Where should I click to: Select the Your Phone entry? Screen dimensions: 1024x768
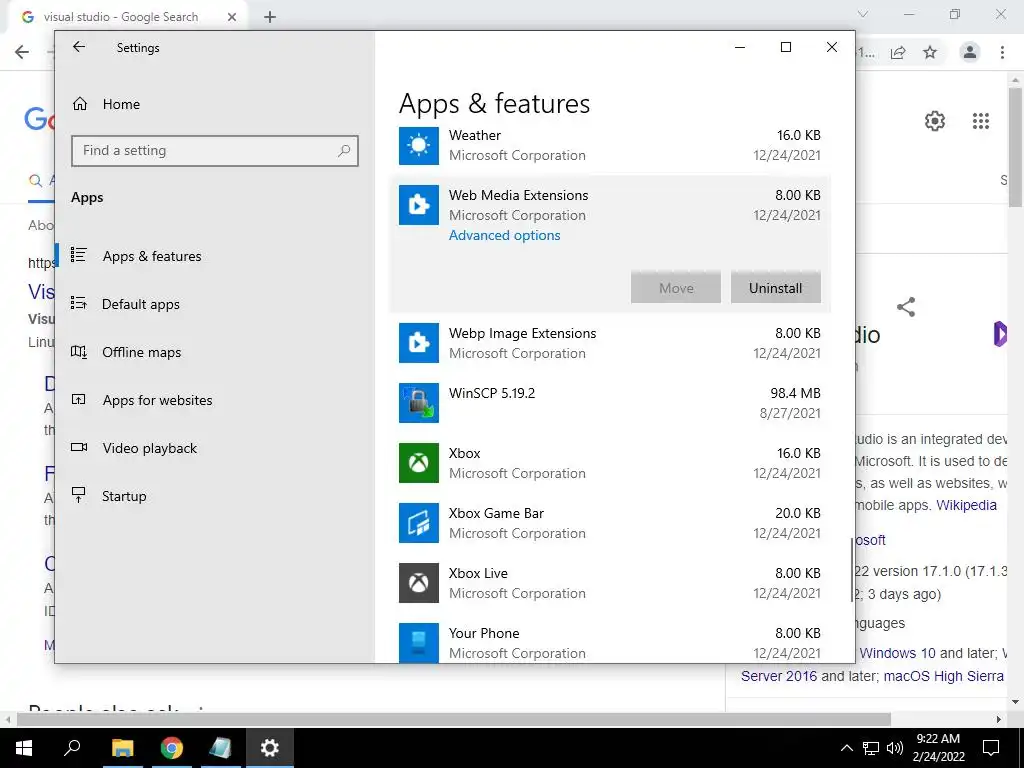point(609,643)
